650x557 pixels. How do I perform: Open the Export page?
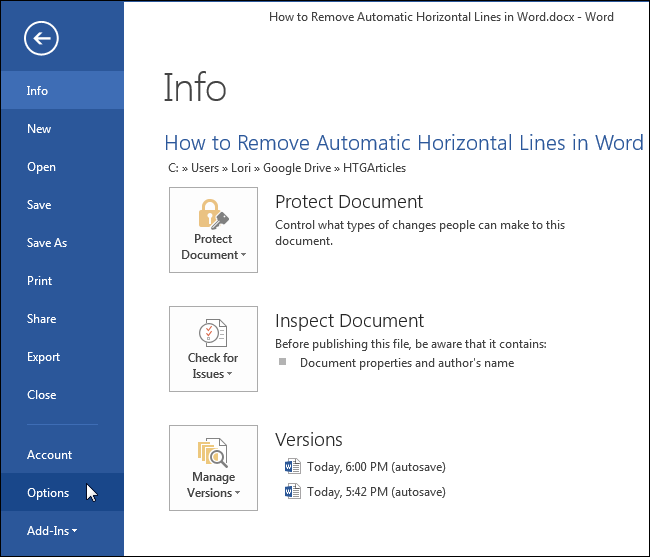[43, 357]
